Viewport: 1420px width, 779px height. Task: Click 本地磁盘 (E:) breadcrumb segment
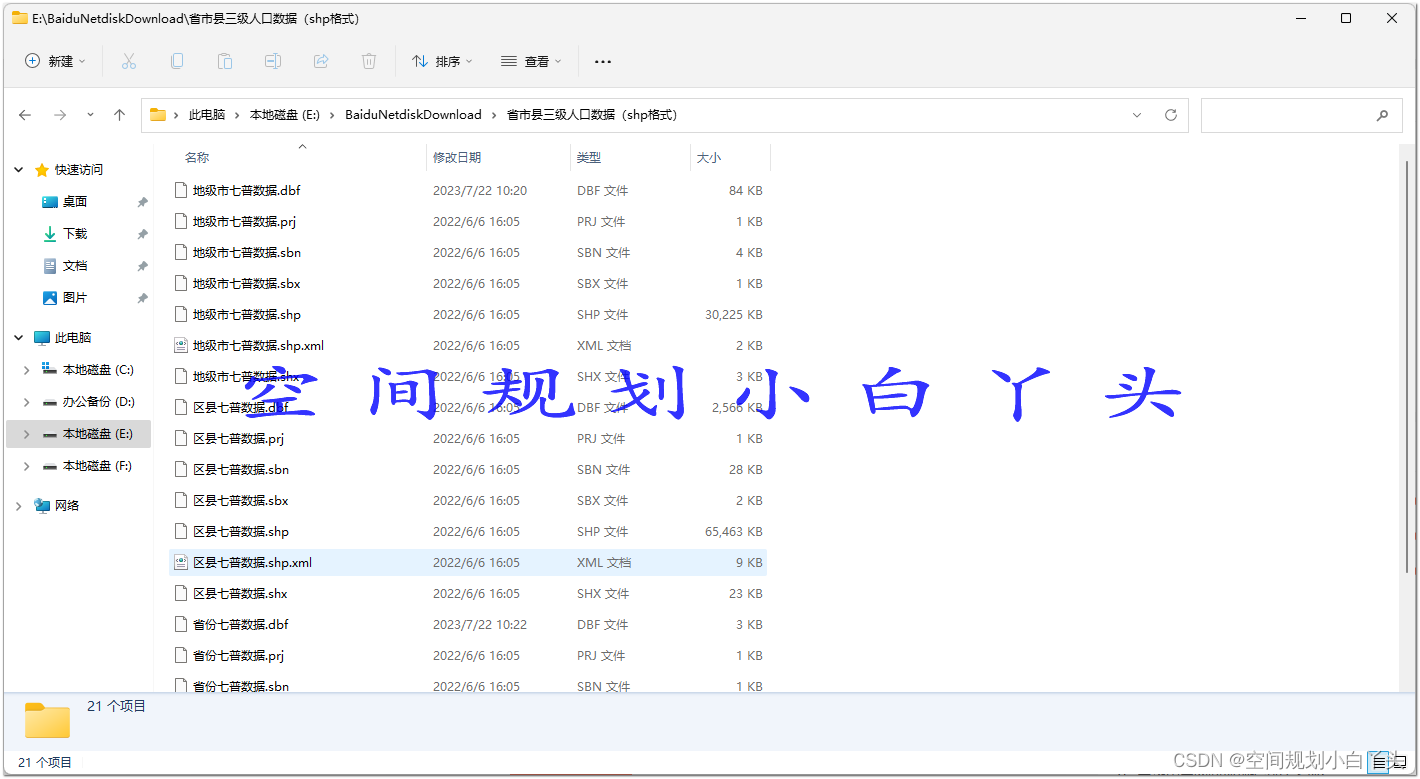click(x=285, y=115)
